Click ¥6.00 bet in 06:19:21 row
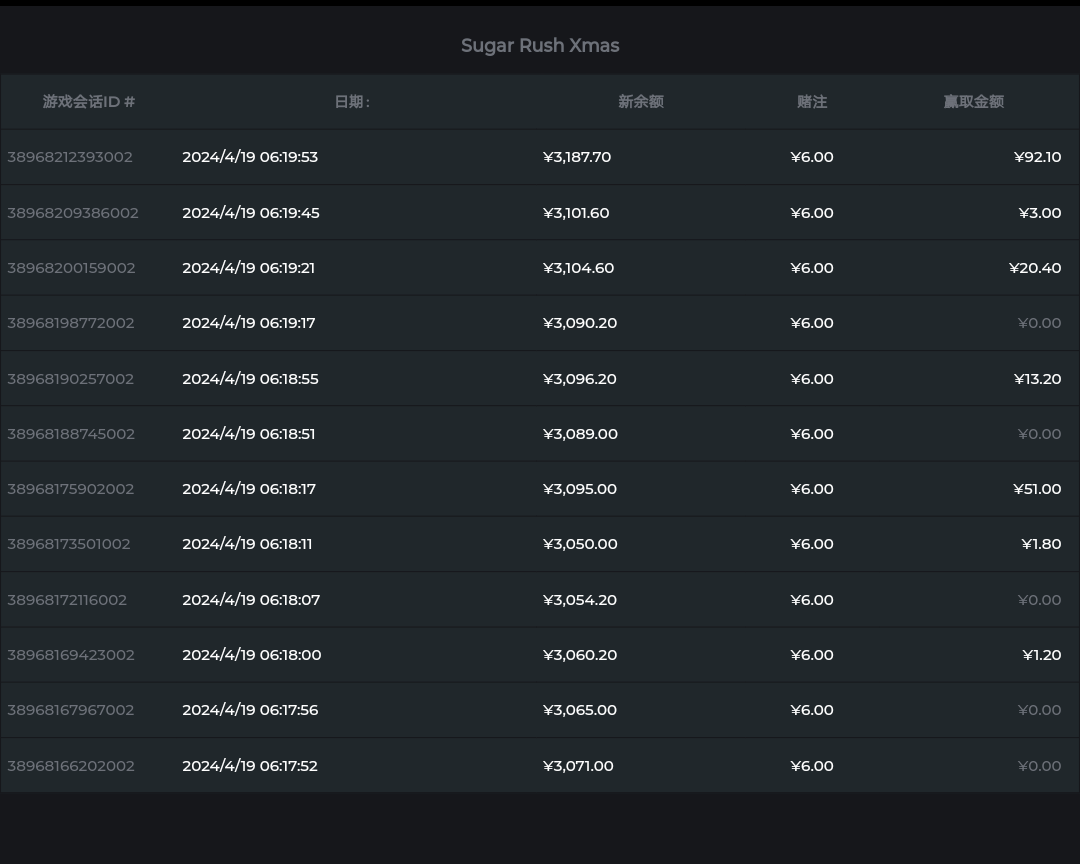Viewport: 1080px width, 864px height. [x=812, y=268]
